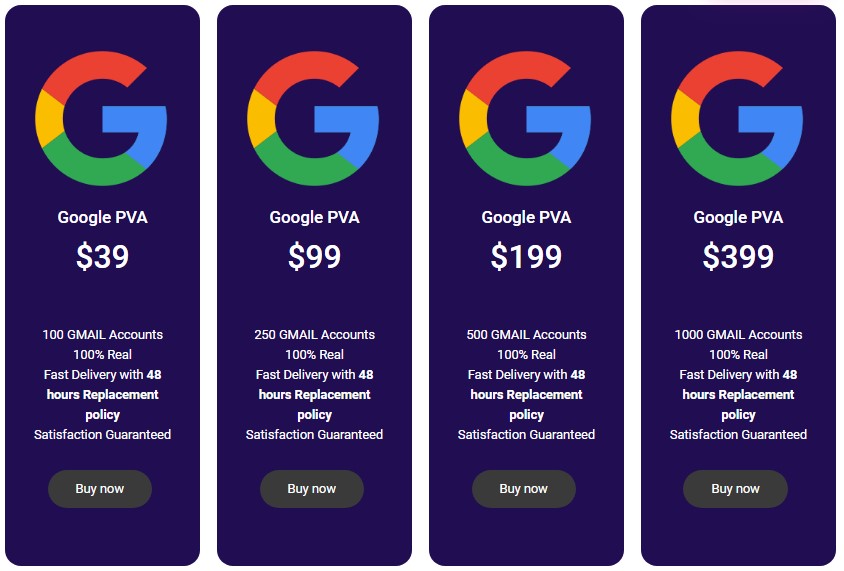This screenshot has height=571, width=844.
Task: Select the $99 price text
Action: [314, 257]
